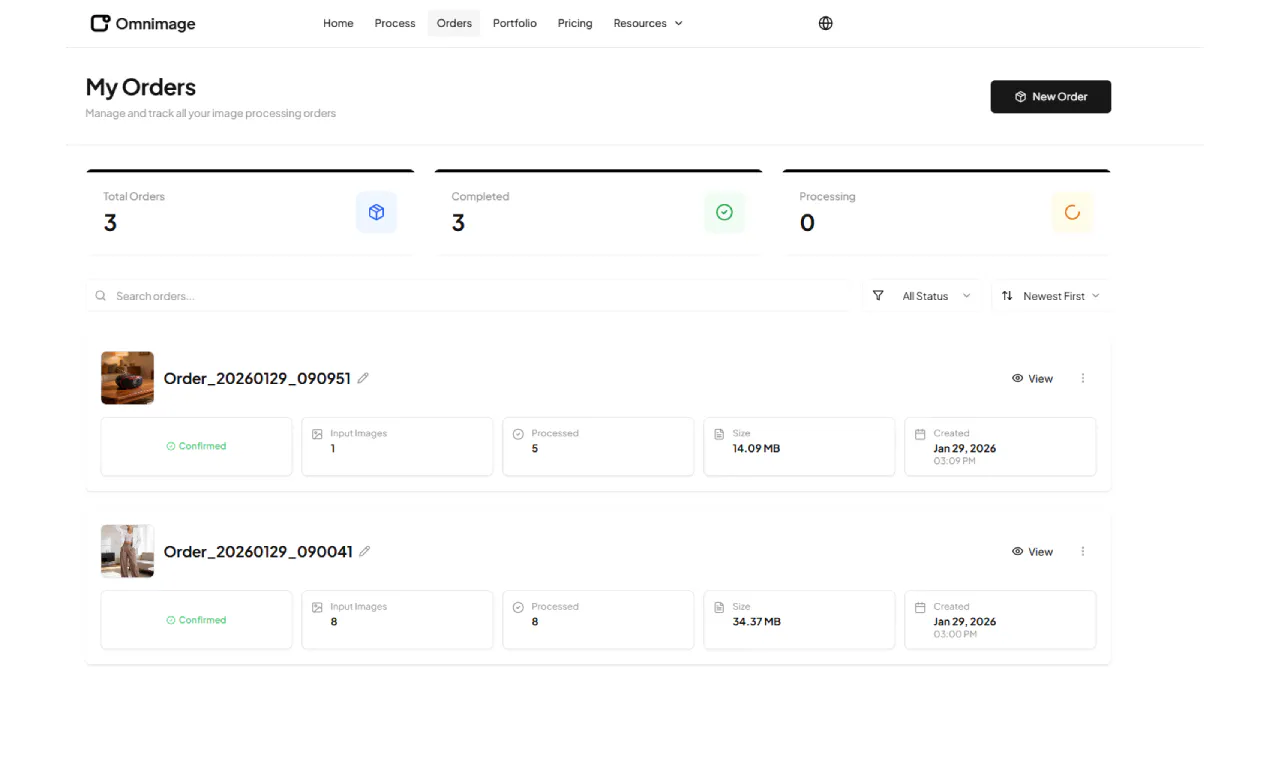Click the 34.37 MB size value
The height and width of the screenshot is (760, 1270).
[x=757, y=621]
